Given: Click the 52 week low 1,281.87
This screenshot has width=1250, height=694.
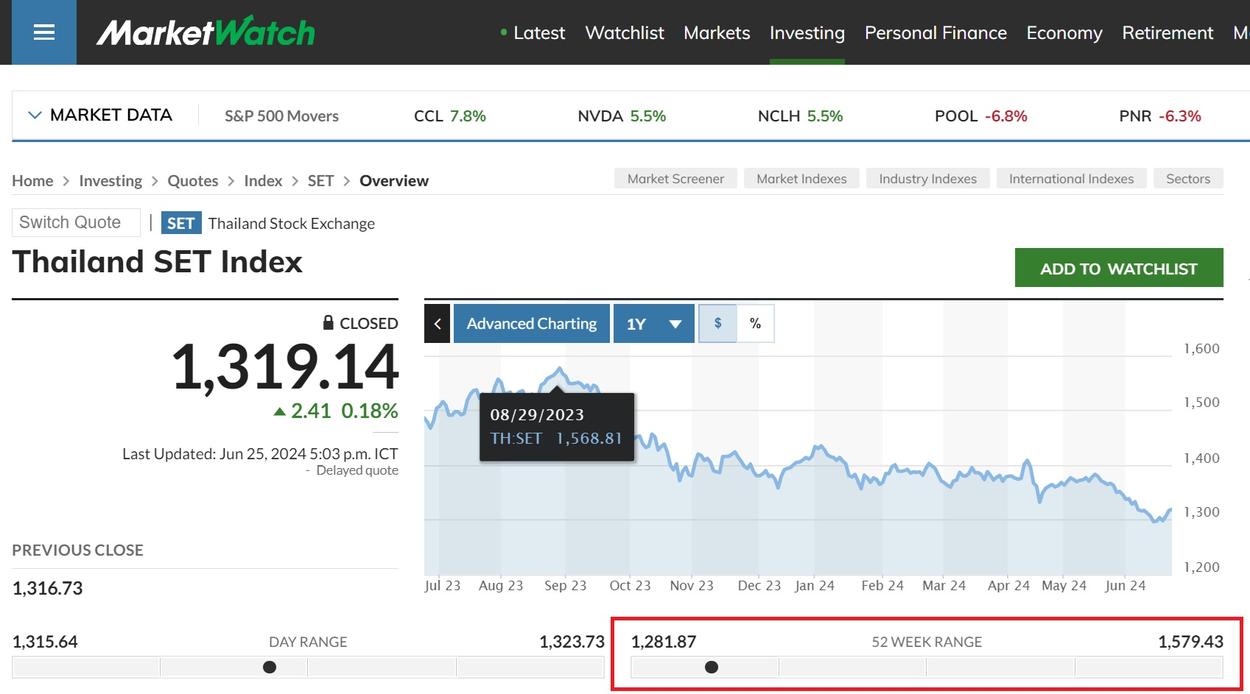Looking at the screenshot, I should coord(664,642).
